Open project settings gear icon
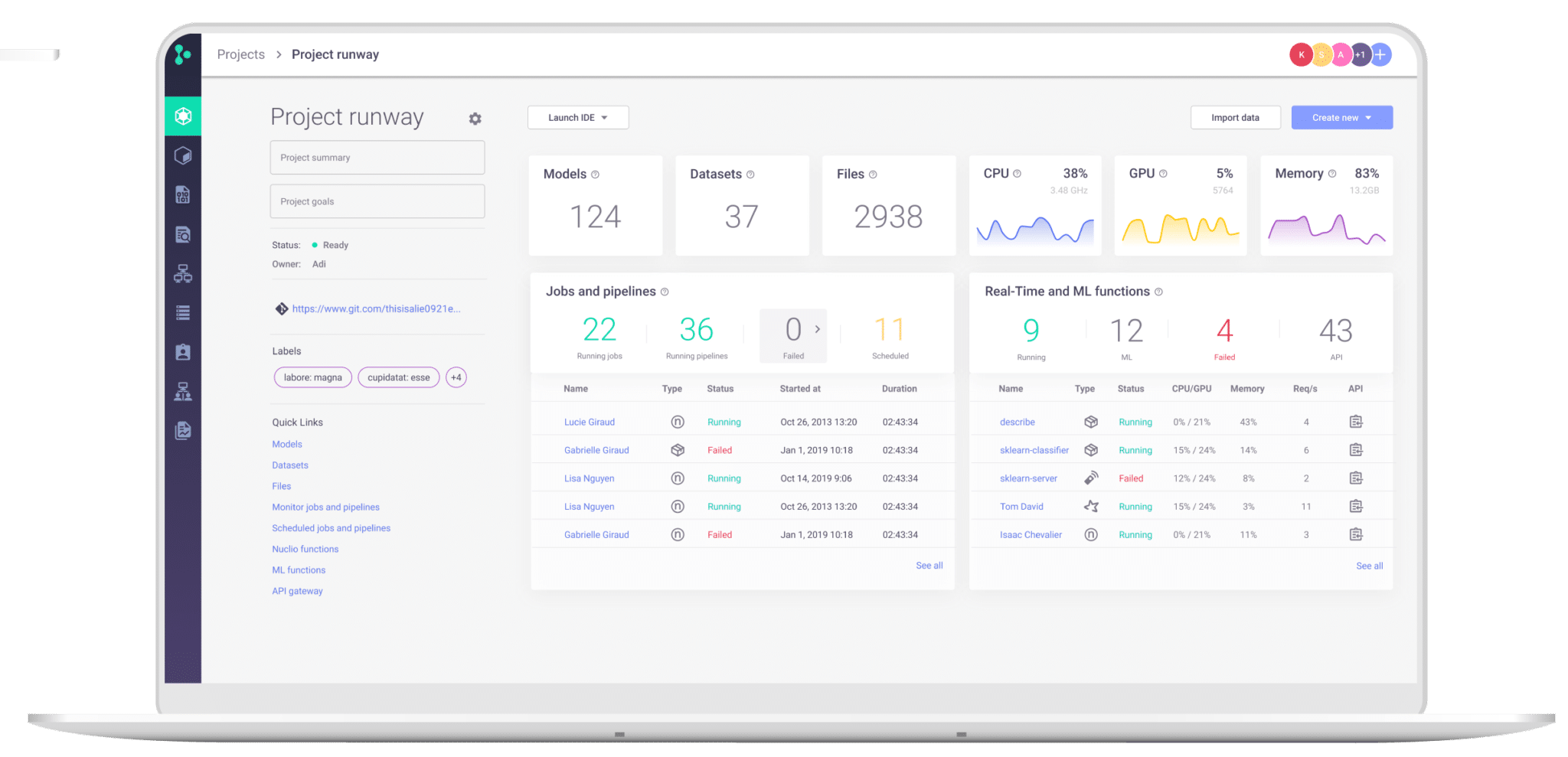Screen dimensions: 1568x757 (x=475, y=119)
